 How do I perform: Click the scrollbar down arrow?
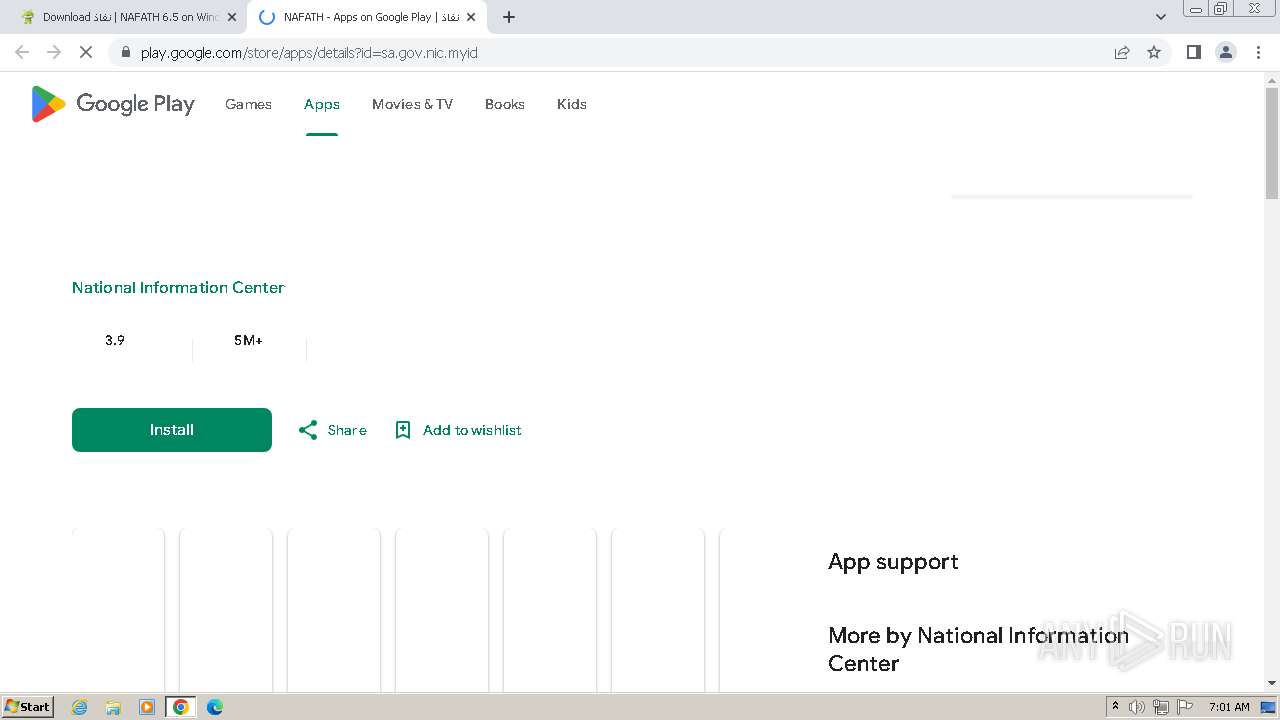click(x=1272, y=683)
